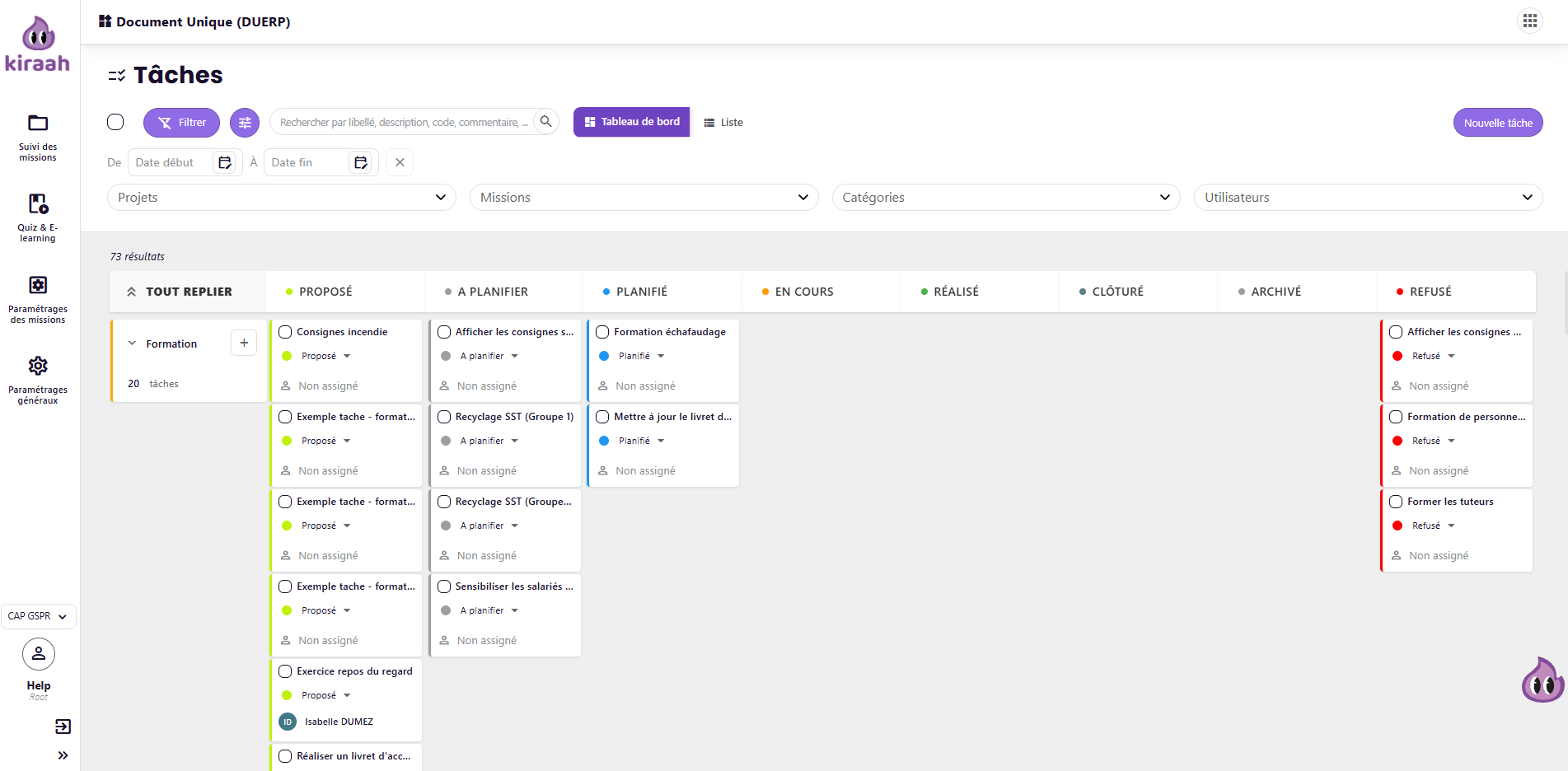The width and height of the screenshot is (1568, 771).
Task: Click the Date début input field
Action: (171, 162)
